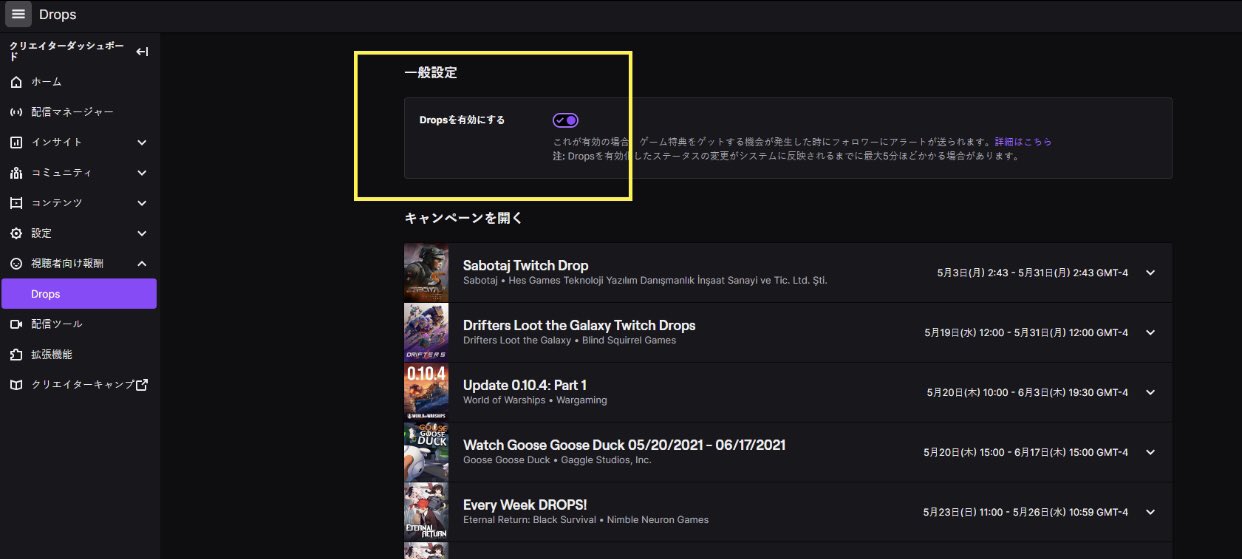Click date text 5月20日(木) 10:00 - 6月3日(木) 19:30
Screen dimensions: 1242x559
click(1010, 393)
